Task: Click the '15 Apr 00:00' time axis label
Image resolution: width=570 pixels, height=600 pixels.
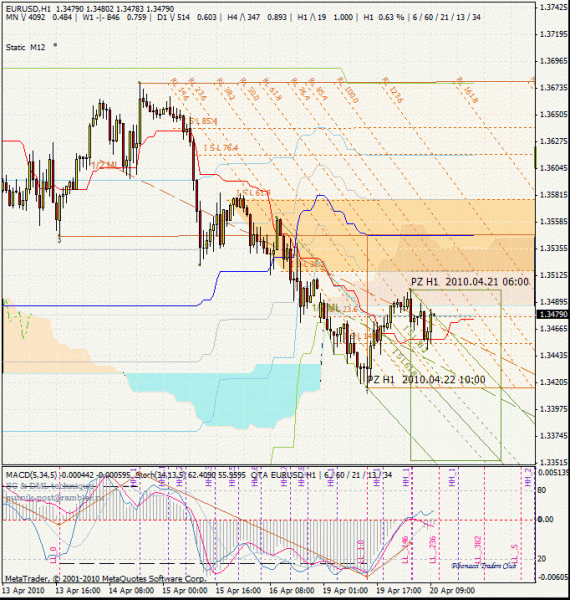Action: click(185, 590)
